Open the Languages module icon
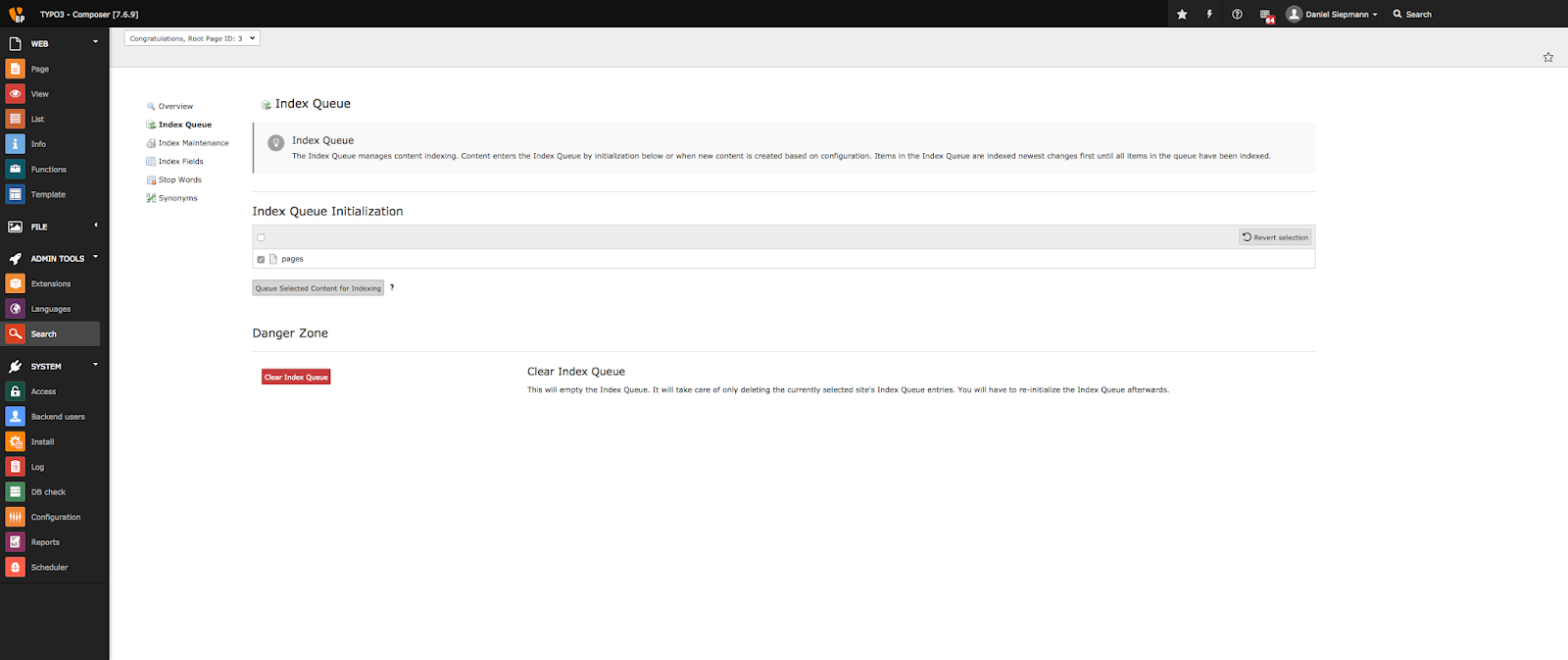This screenshot has width=1568, height=660. (15, 309)
